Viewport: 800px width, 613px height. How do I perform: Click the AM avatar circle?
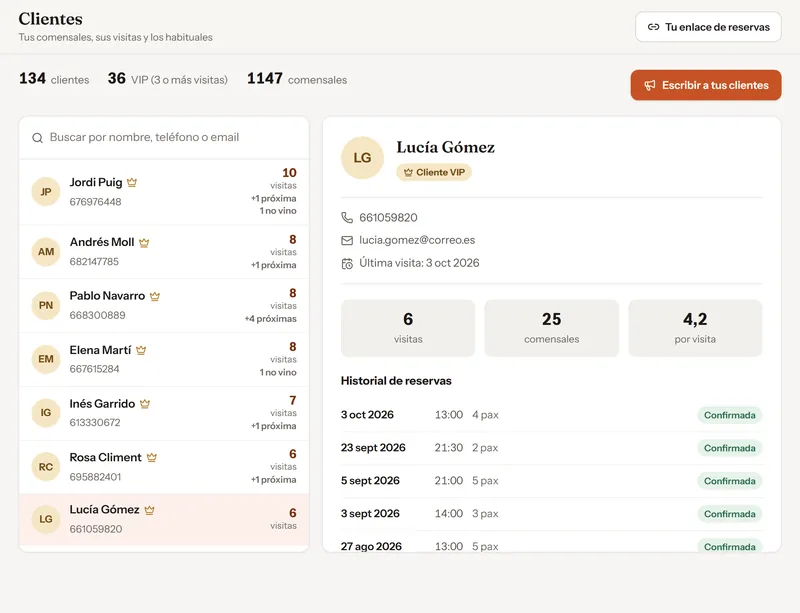coord(46,252)
